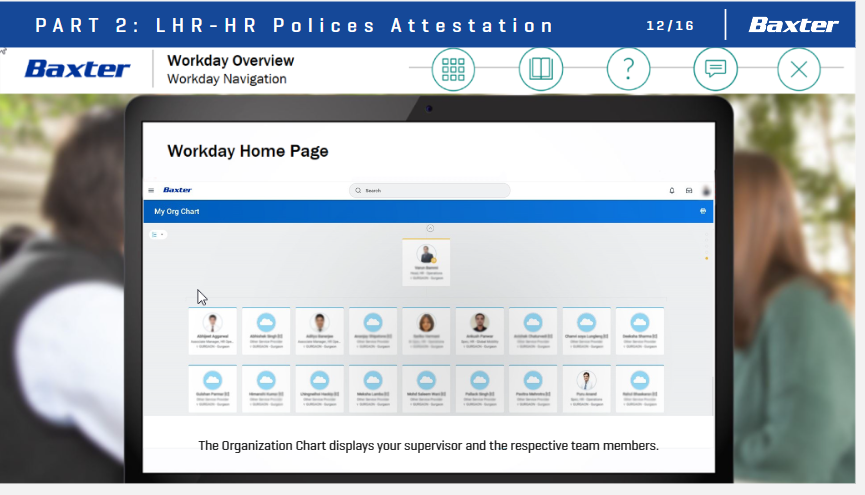The width and height of the screenshot is (865, 495).
Task: Click the notification bell in Workday
Action: [x=672, y=190]
